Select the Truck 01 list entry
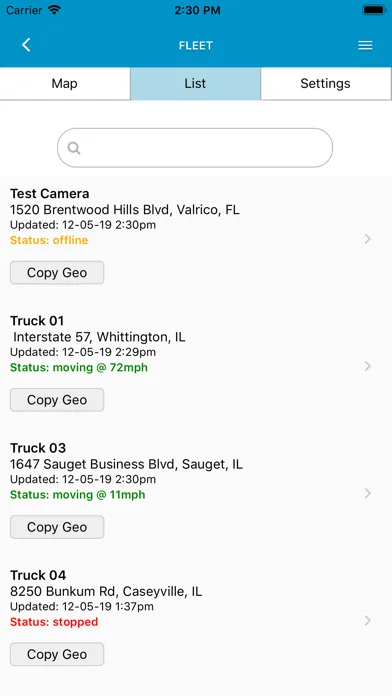This screenshot has width=392, height=696. coord(196,344)
